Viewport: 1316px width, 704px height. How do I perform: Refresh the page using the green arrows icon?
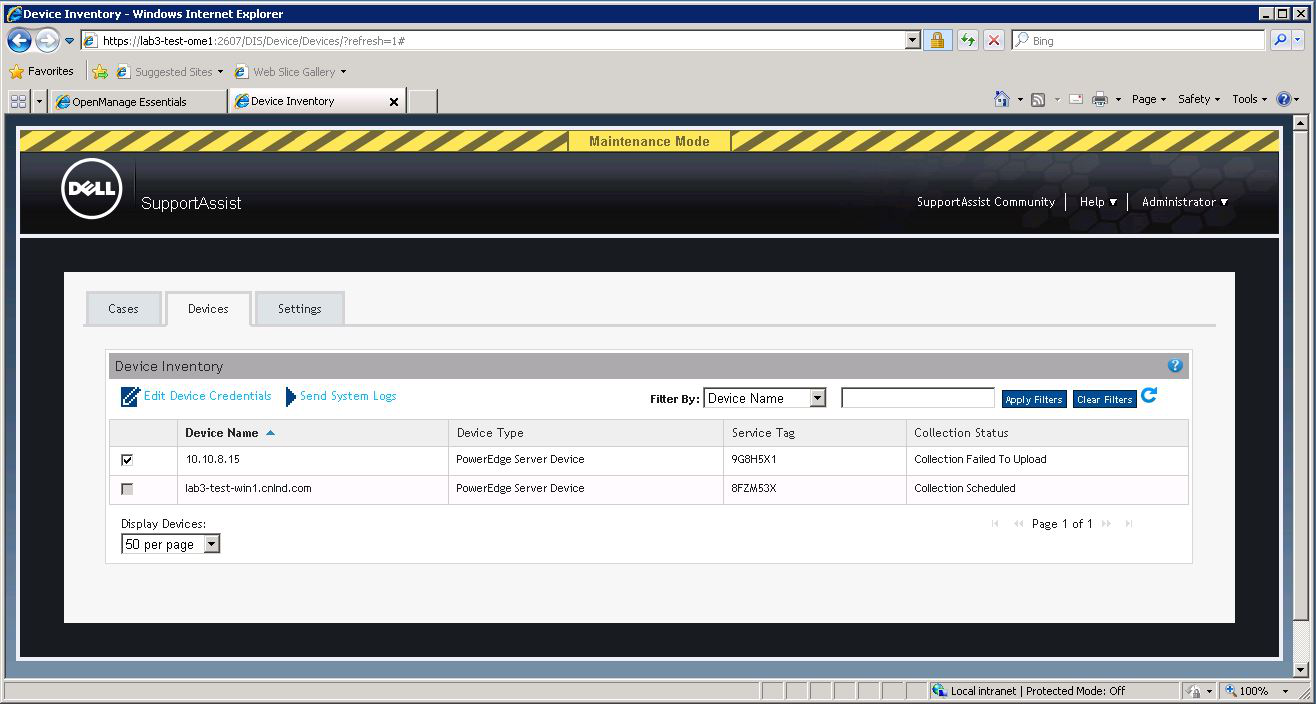pos(967,41)
